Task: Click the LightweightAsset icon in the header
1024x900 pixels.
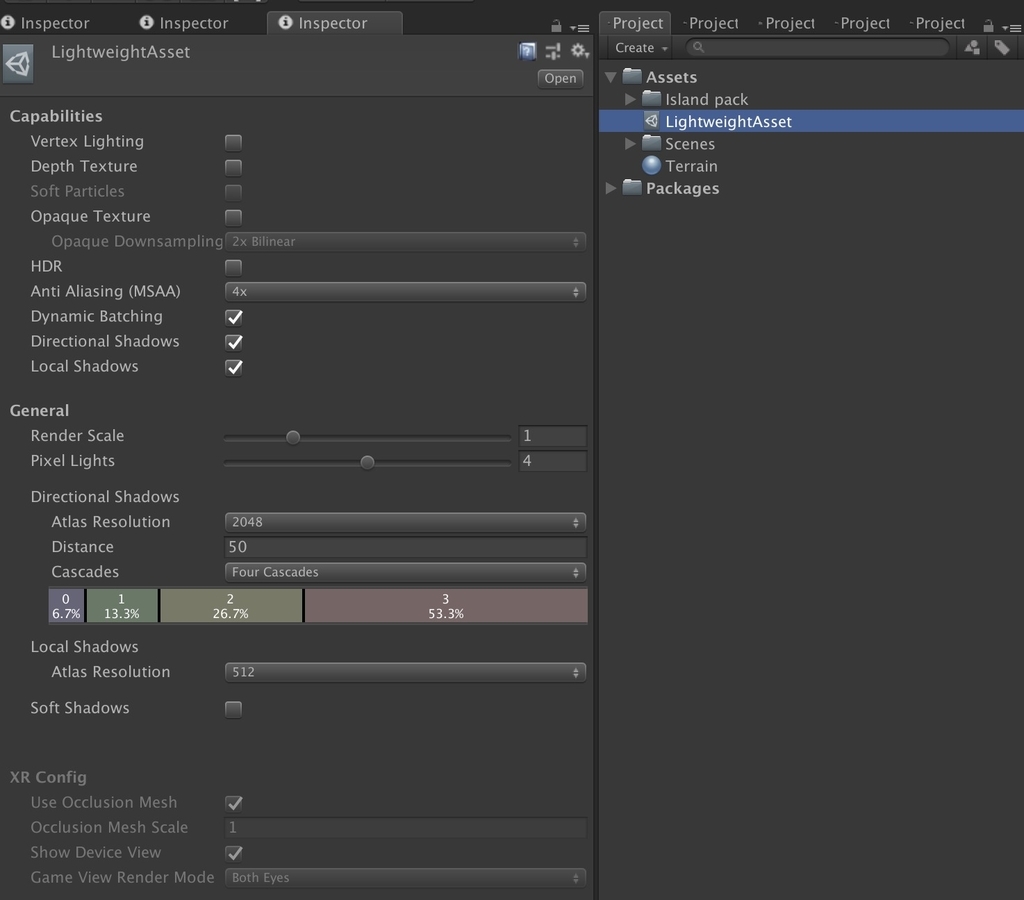Action: (x=20, y=64)
